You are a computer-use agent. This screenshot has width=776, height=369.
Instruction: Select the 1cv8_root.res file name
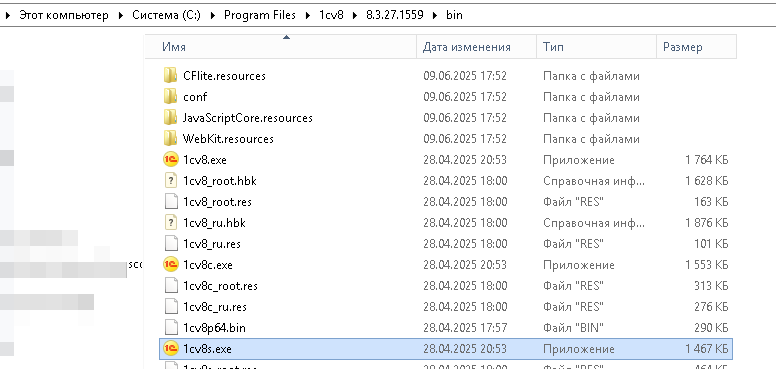(217, 202)
